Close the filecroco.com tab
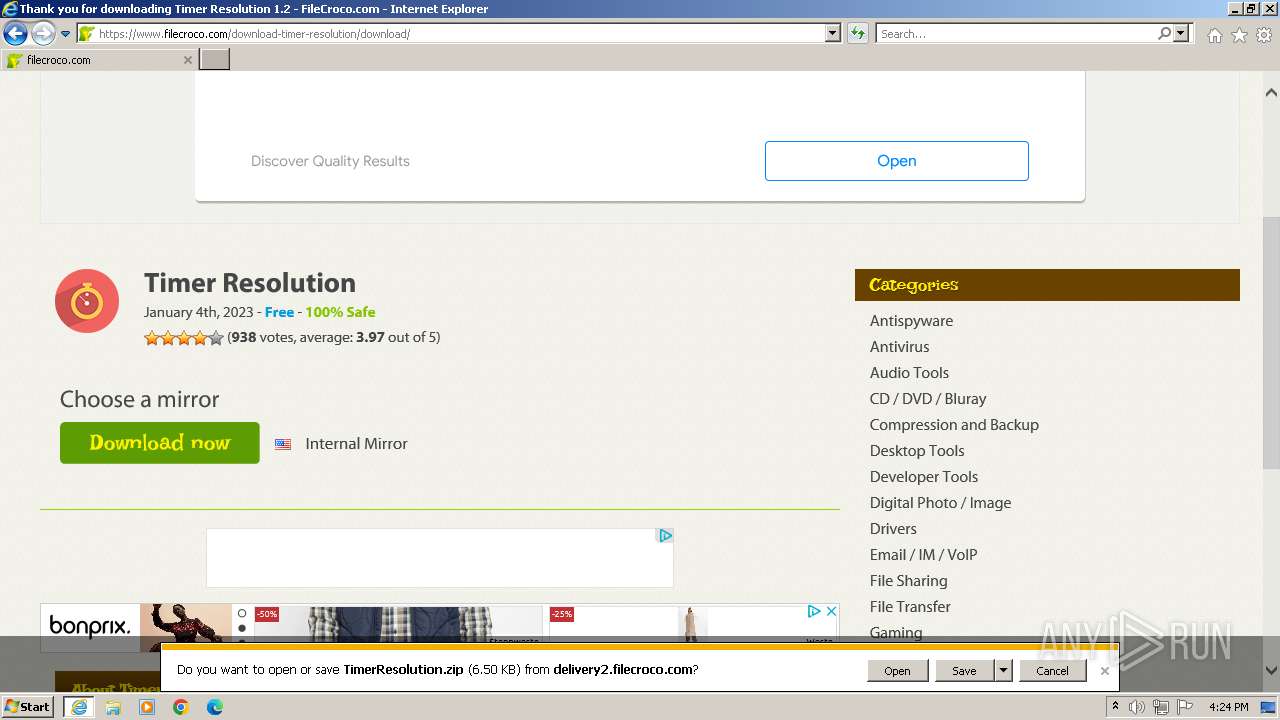The width and height of the screenshot is (1280, 720). coord(187,60)
